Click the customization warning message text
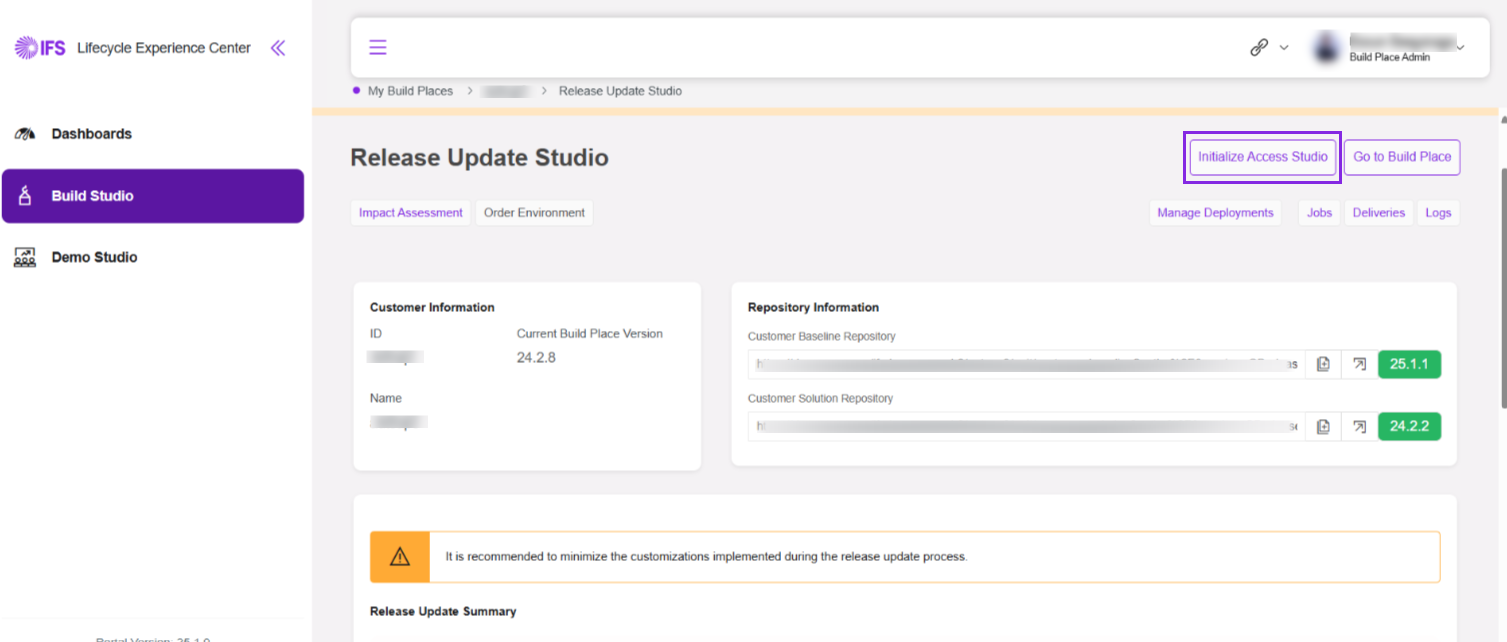The image size is (1507, 642). 706,557
